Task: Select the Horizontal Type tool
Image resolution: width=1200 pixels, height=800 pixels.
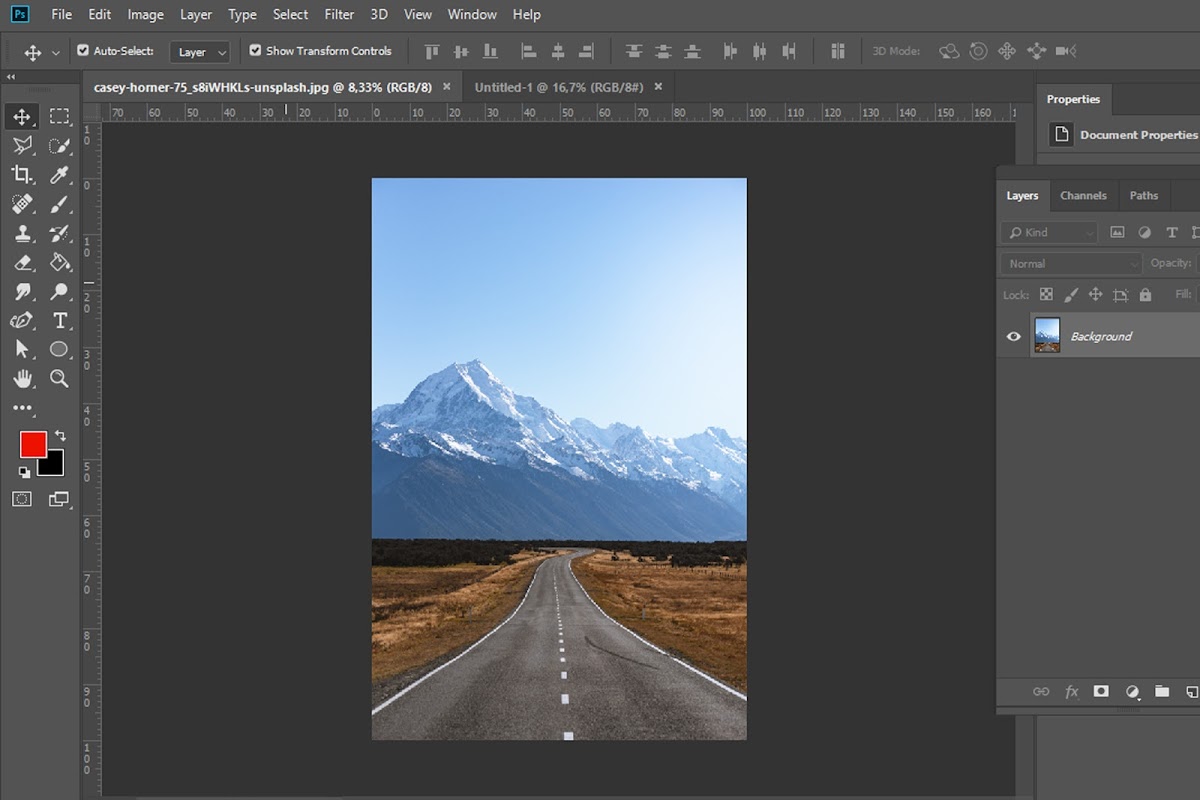Action: coord(58,320)
